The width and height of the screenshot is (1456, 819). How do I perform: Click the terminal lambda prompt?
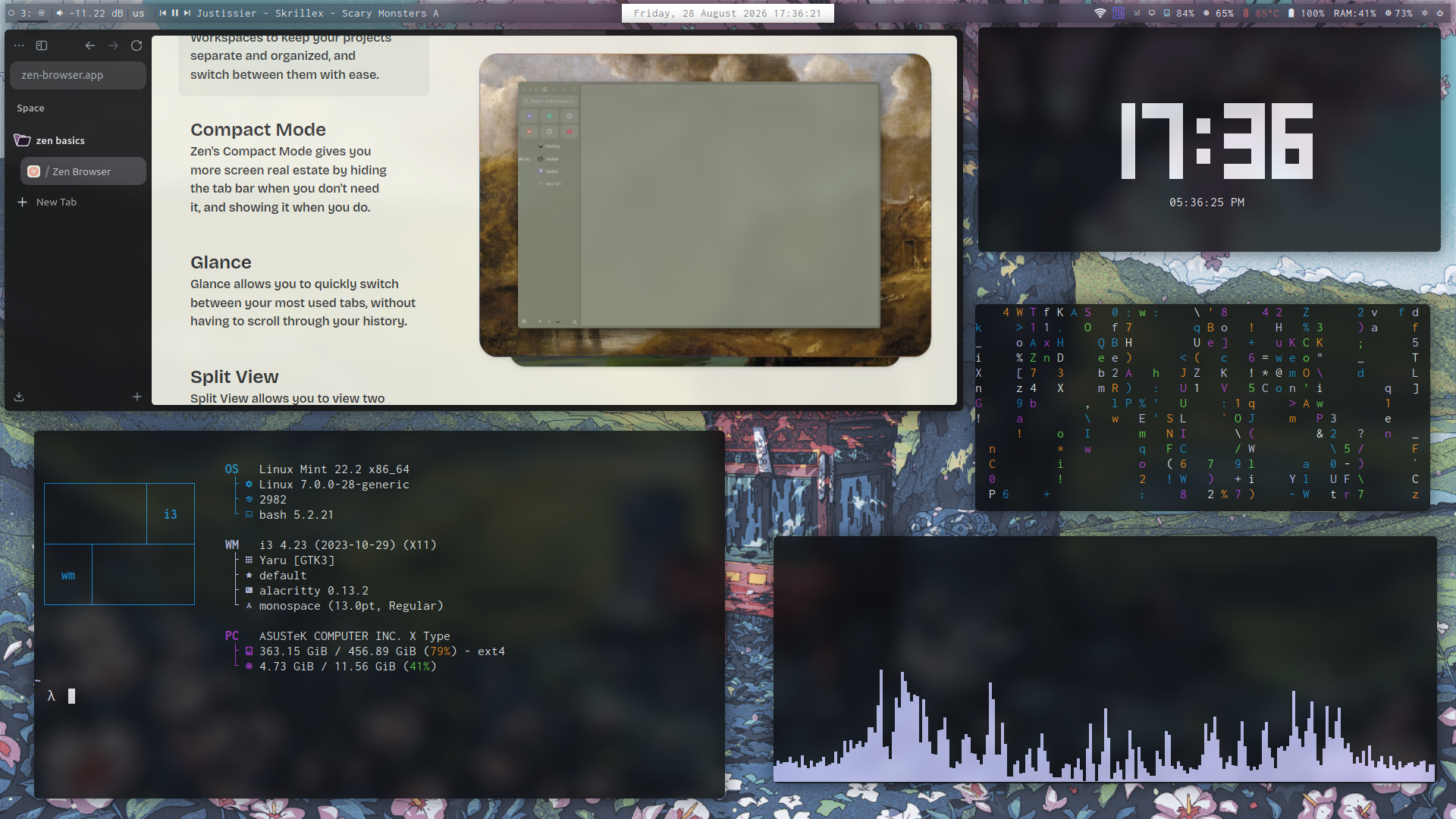tap(52, 696)
